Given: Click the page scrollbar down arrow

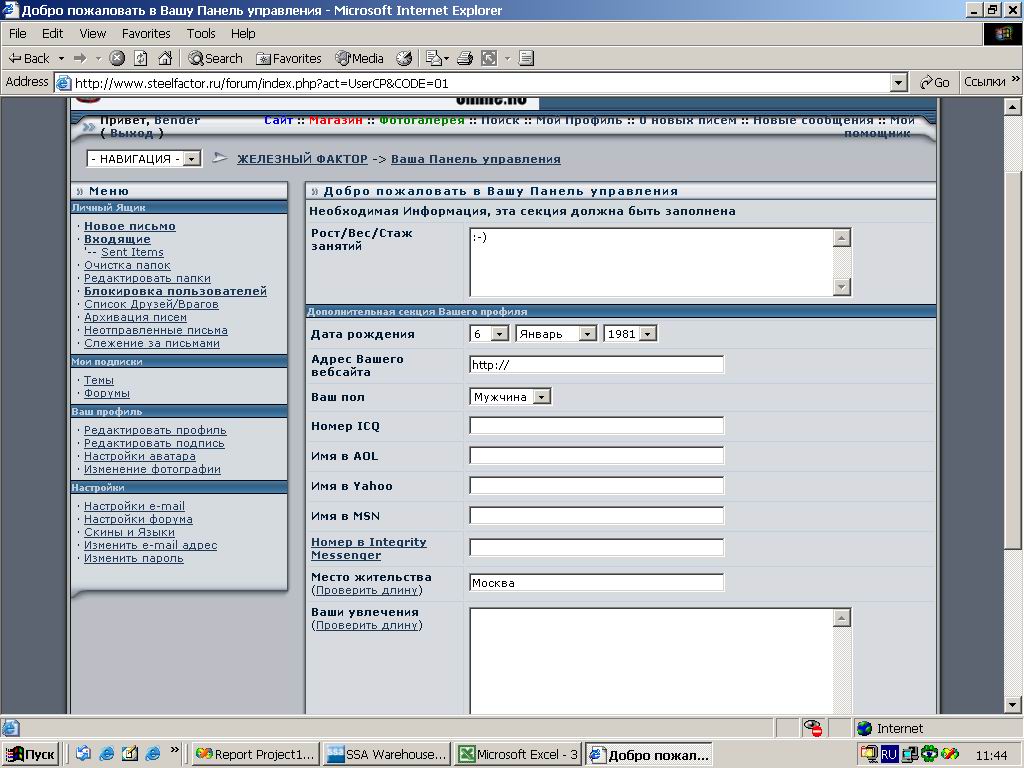Looking at the screenshot, I should coord(1013,706).
